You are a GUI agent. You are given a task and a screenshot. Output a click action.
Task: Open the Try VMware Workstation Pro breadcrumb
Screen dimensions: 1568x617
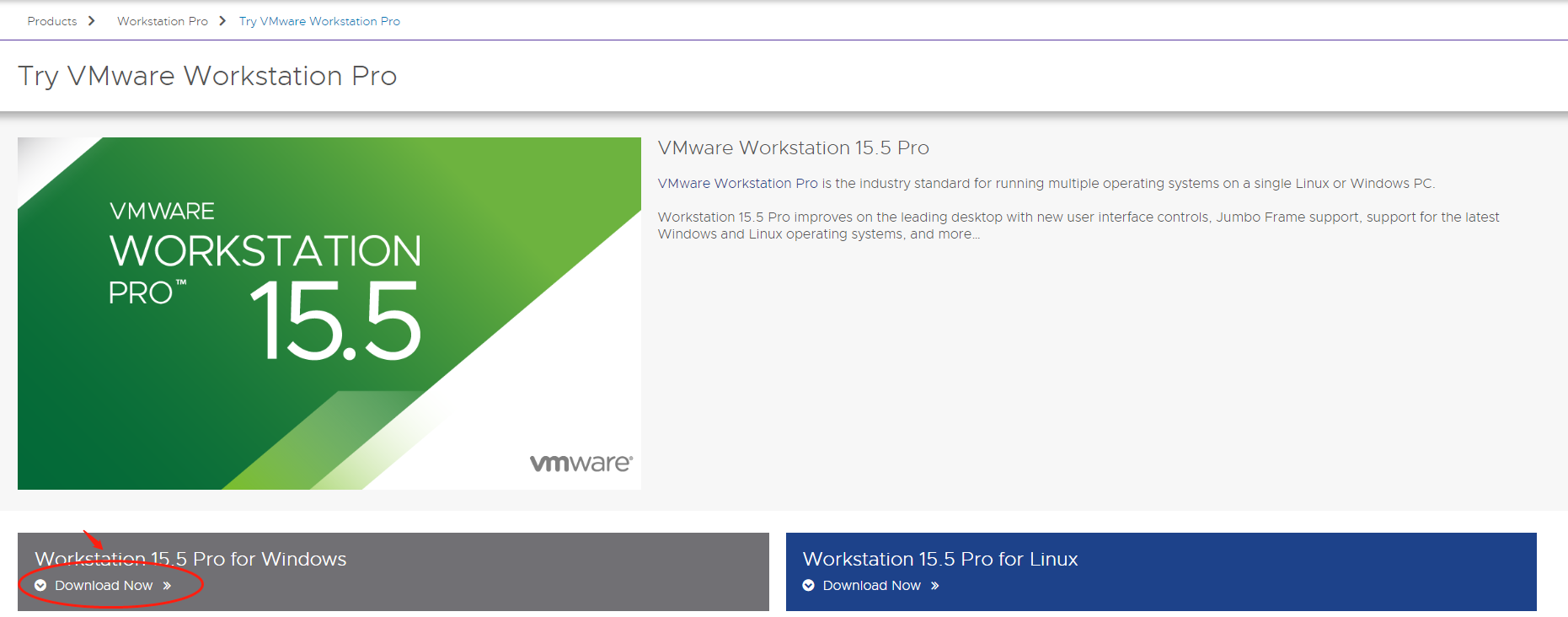tap(319, 21)
